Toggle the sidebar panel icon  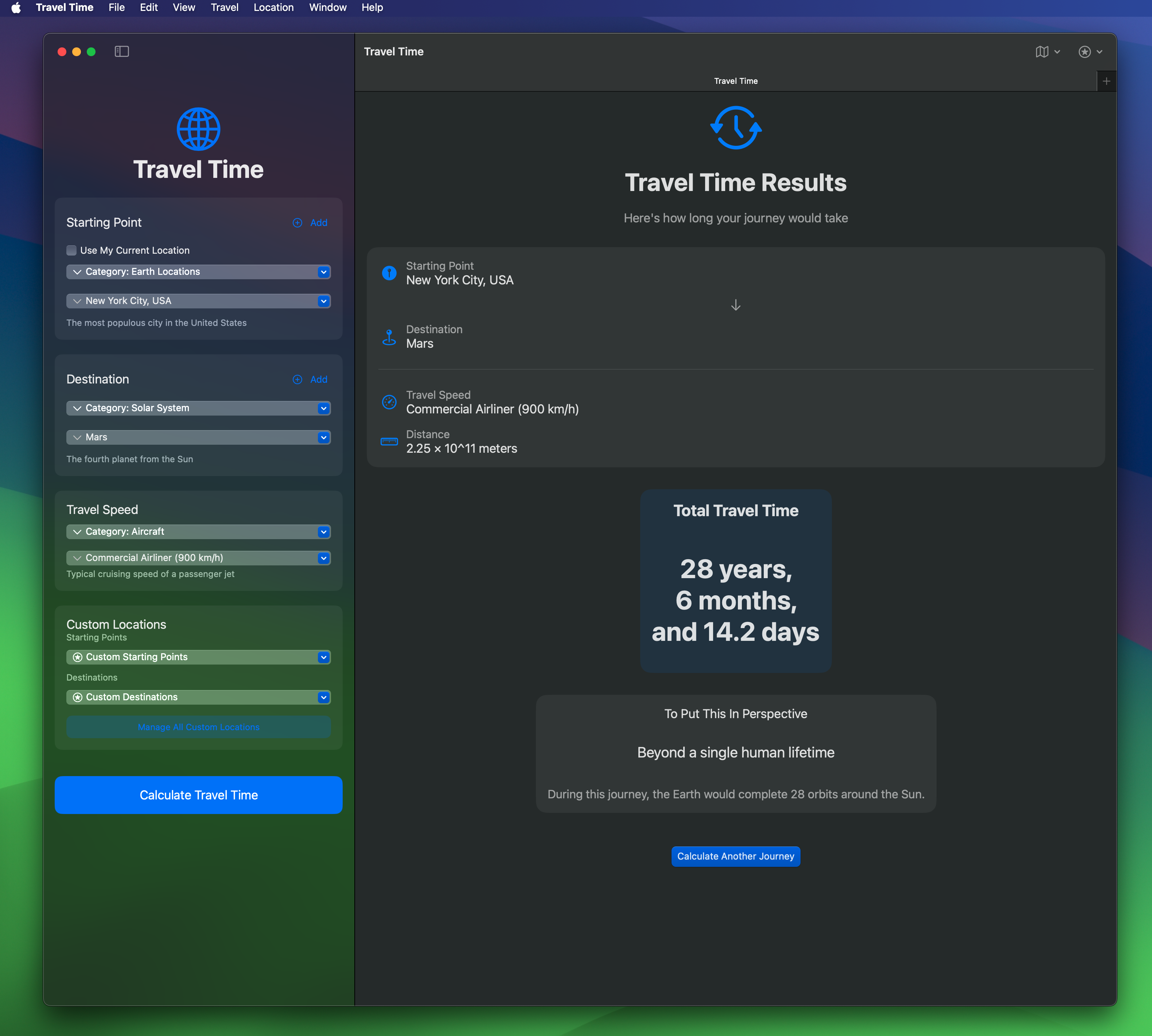click(122, 51)
